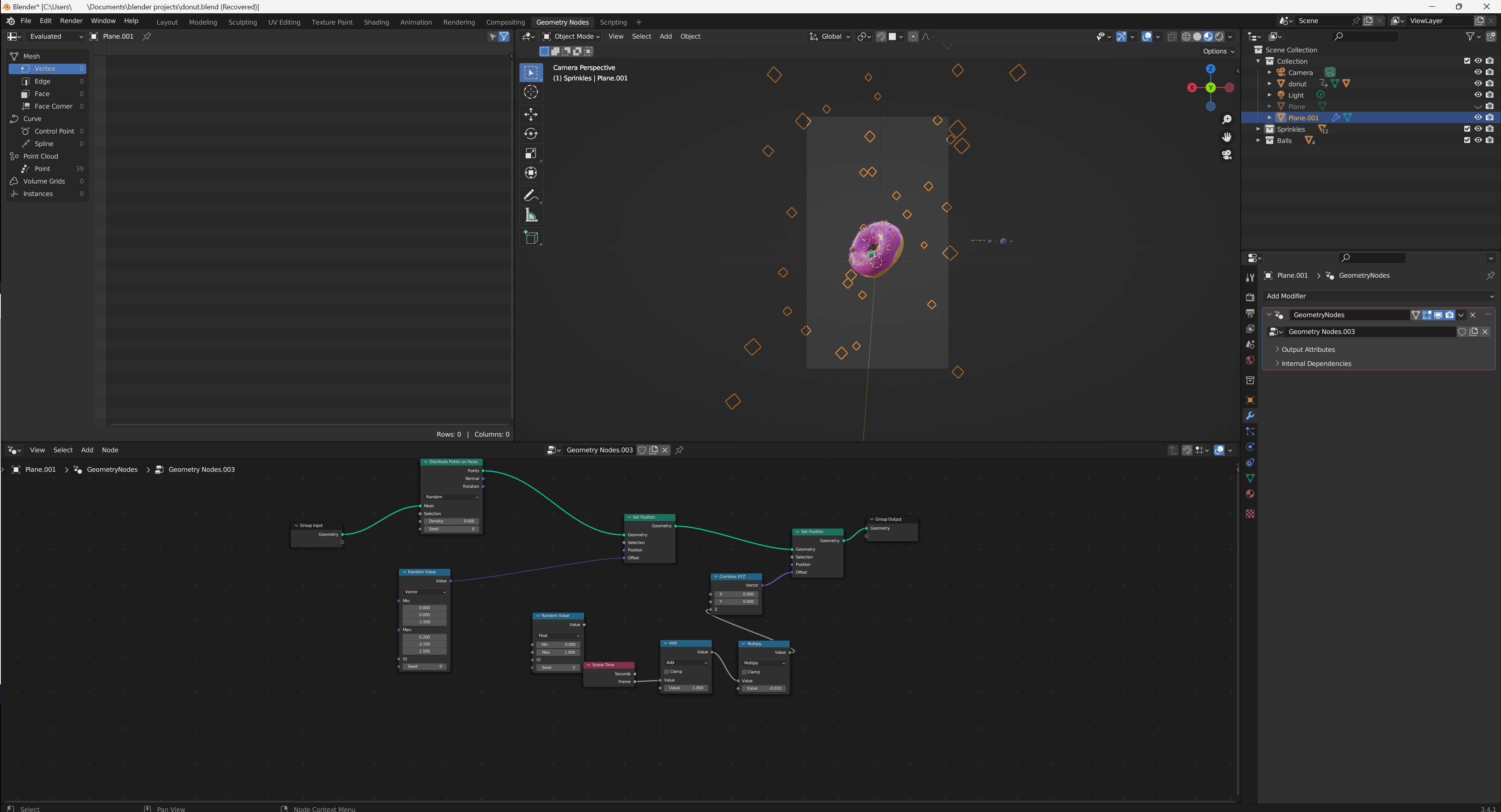The width and height of the screenshot is (1501, 812).
Task: Open viewport Options button
Action: [x=1219, y=51]
